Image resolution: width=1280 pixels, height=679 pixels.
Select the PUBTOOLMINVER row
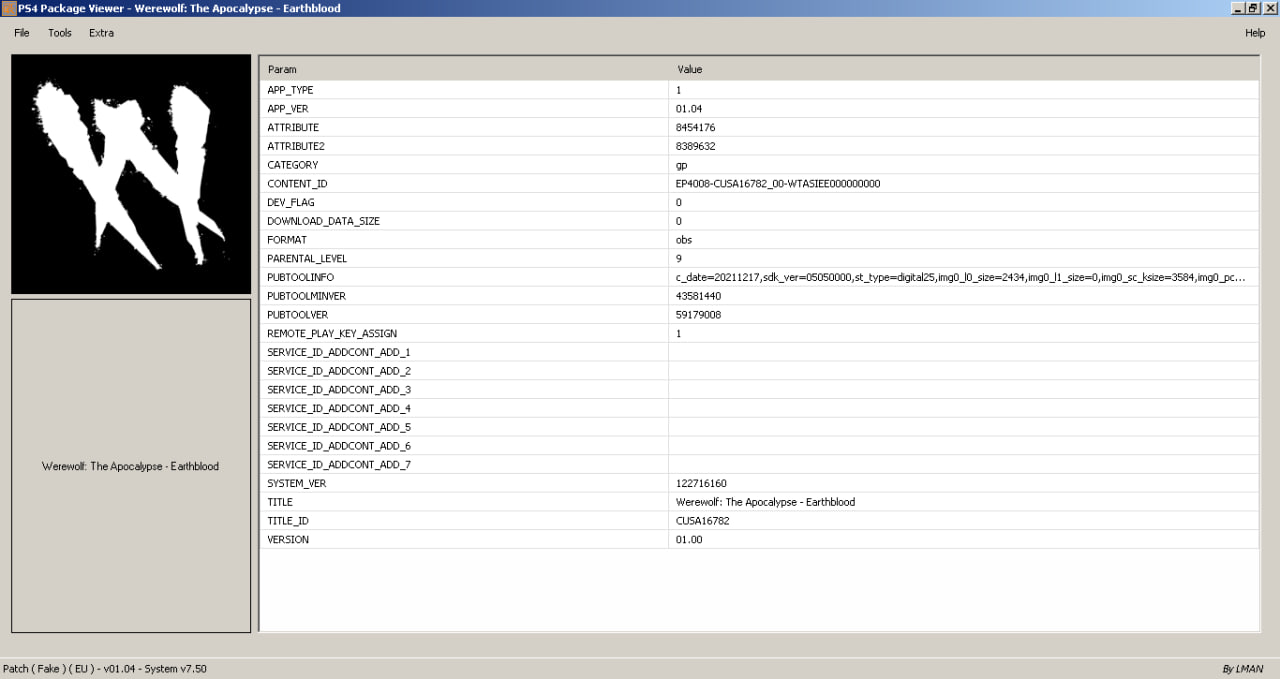pos(760,296)
